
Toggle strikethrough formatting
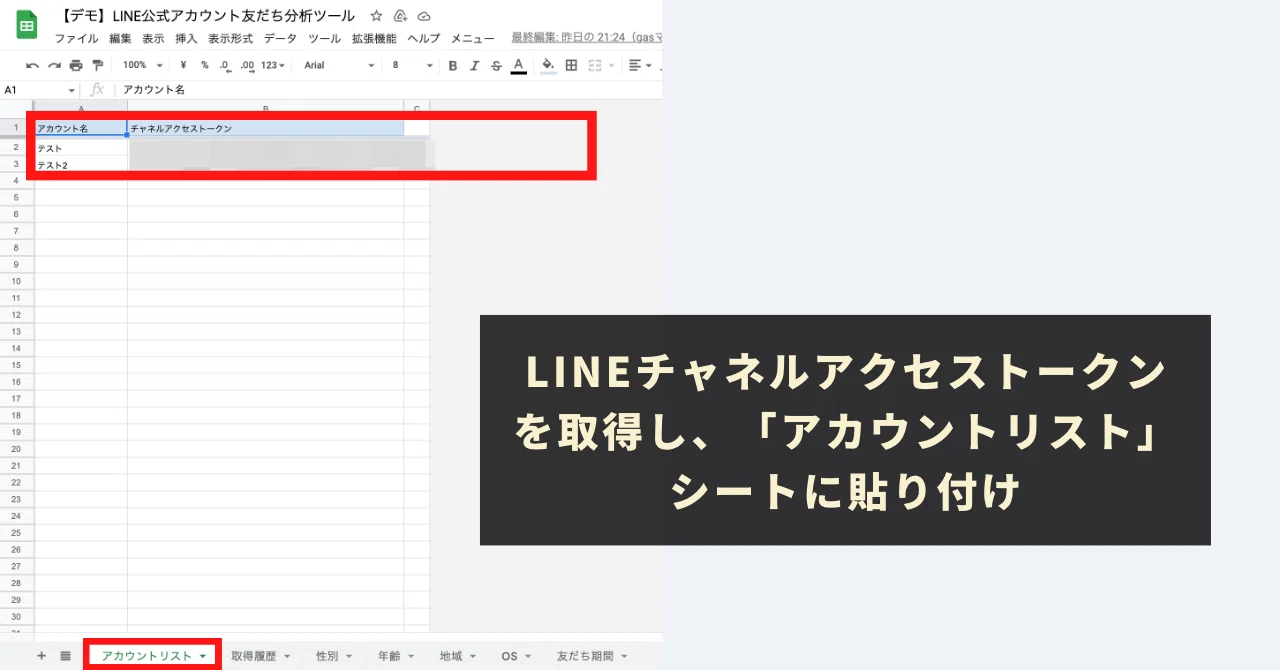tap(496, 65)
